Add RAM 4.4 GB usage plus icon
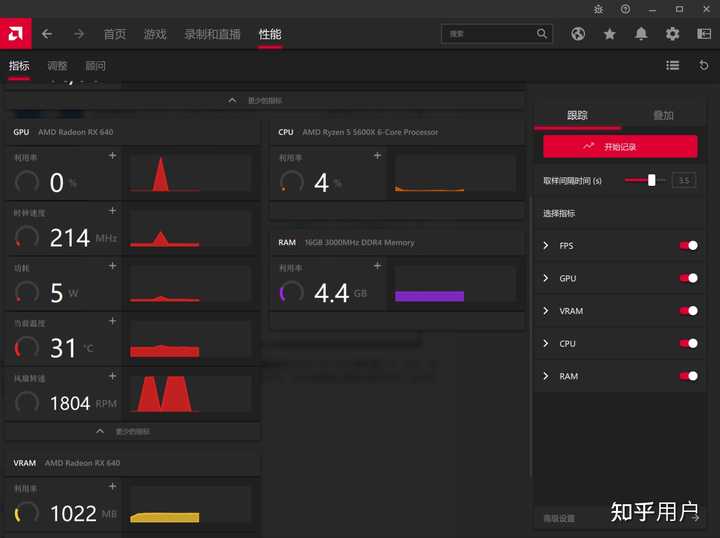 (377, 266)
